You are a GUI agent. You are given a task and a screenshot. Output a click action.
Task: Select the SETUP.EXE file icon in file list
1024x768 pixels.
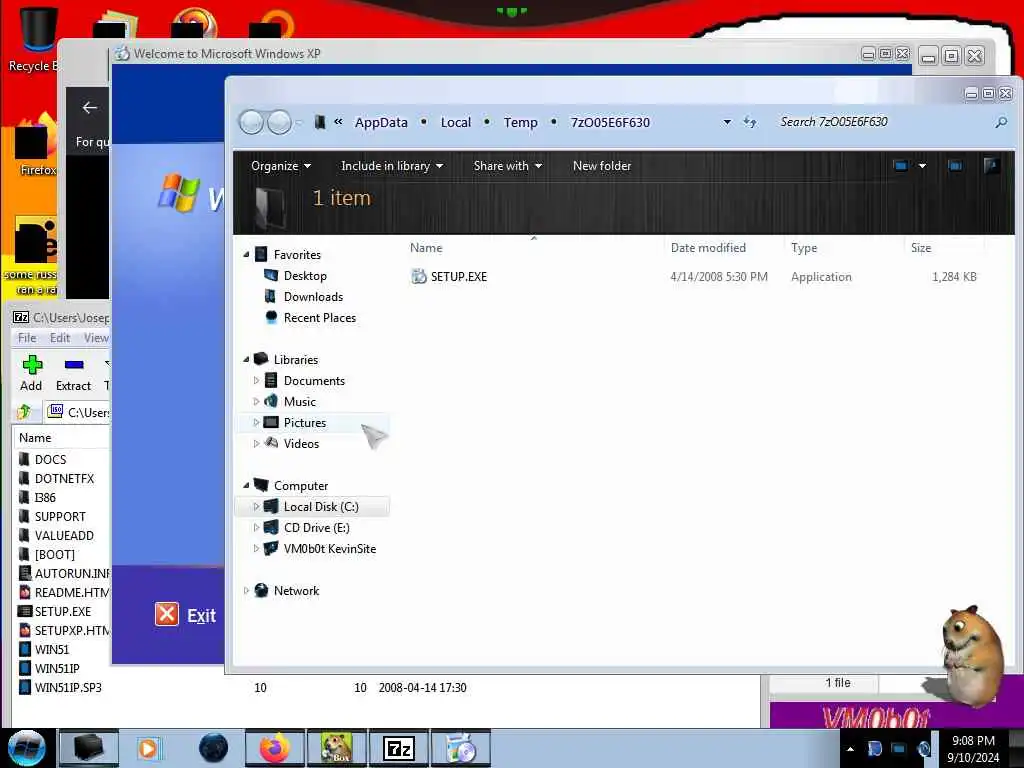[419, 277]
